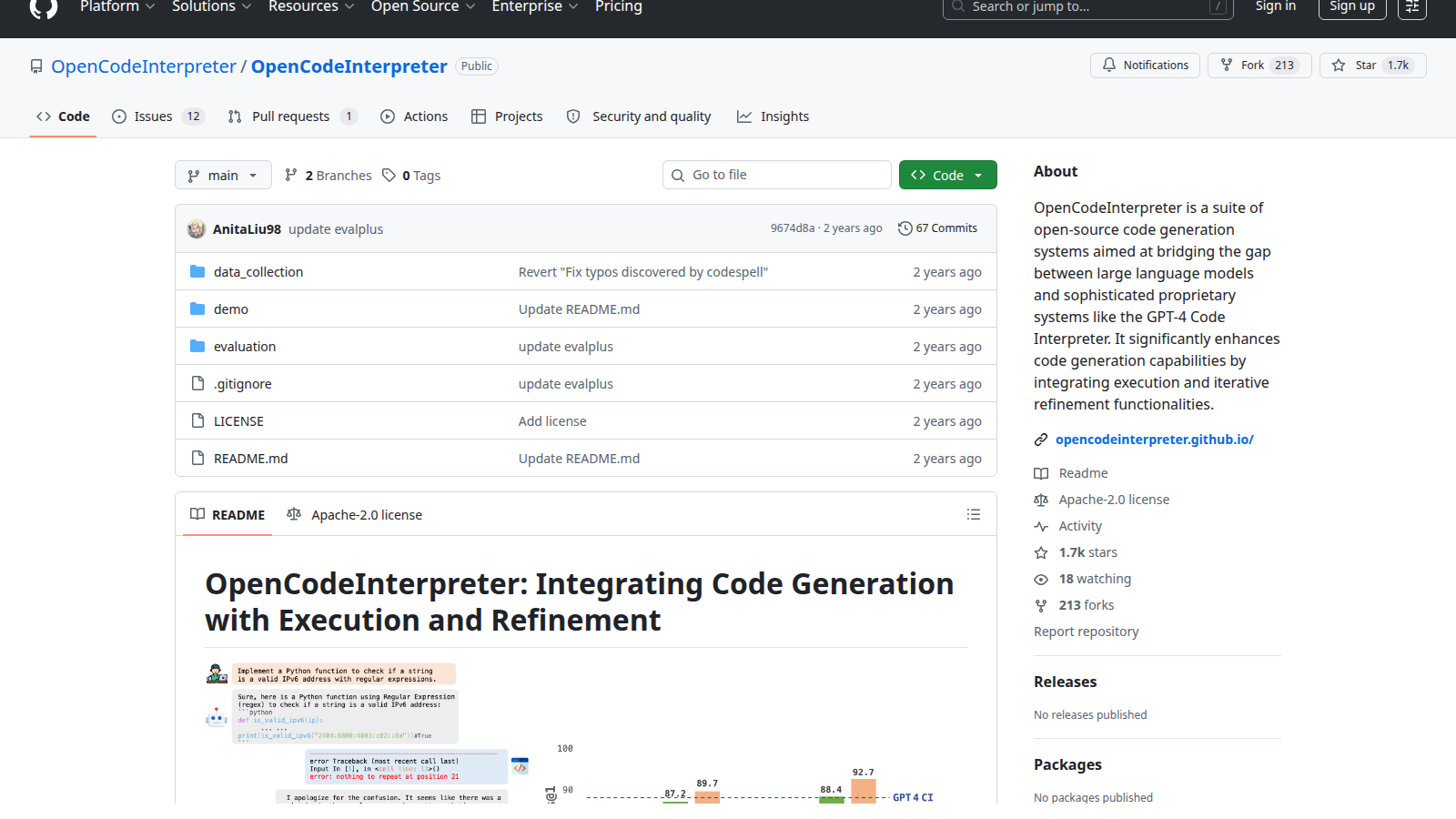Focus the Search or jump to field
This screenshot has height=819, width=1456.
pyautogui.click(x=1088, y=7)
